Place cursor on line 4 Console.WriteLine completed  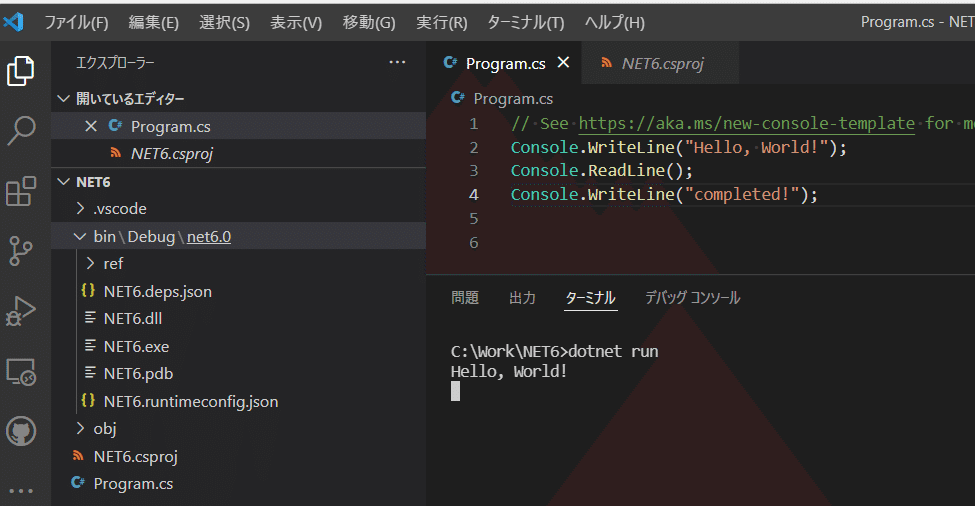[664, 195]
